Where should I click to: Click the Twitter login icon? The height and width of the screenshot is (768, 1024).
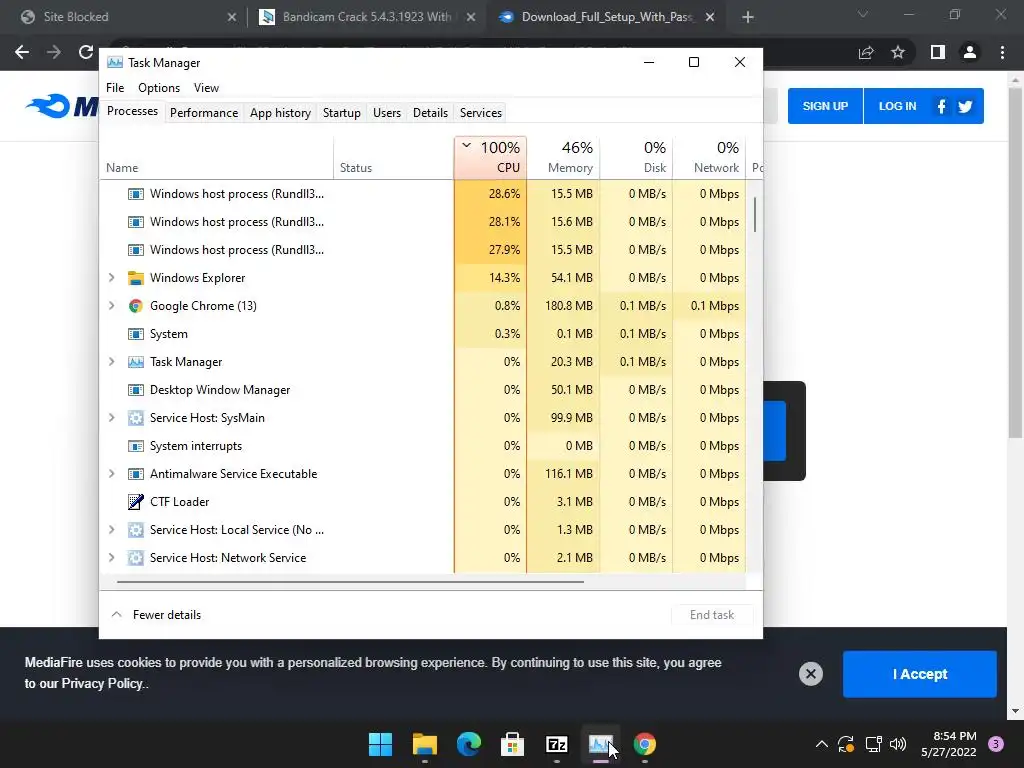pos(965,106)
